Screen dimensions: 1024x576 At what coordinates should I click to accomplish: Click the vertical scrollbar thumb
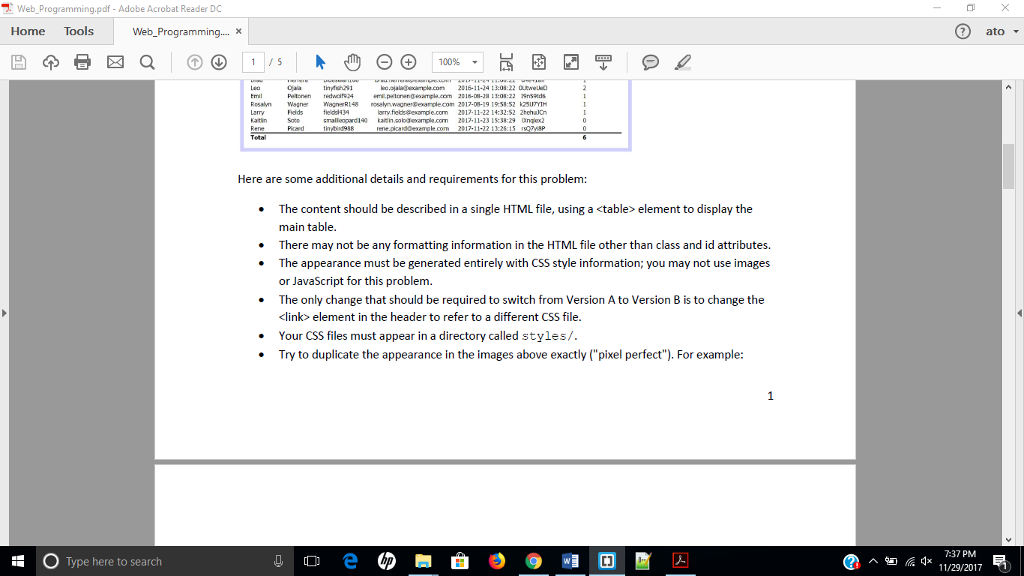pyautogui.click(x=1009, y=167)
